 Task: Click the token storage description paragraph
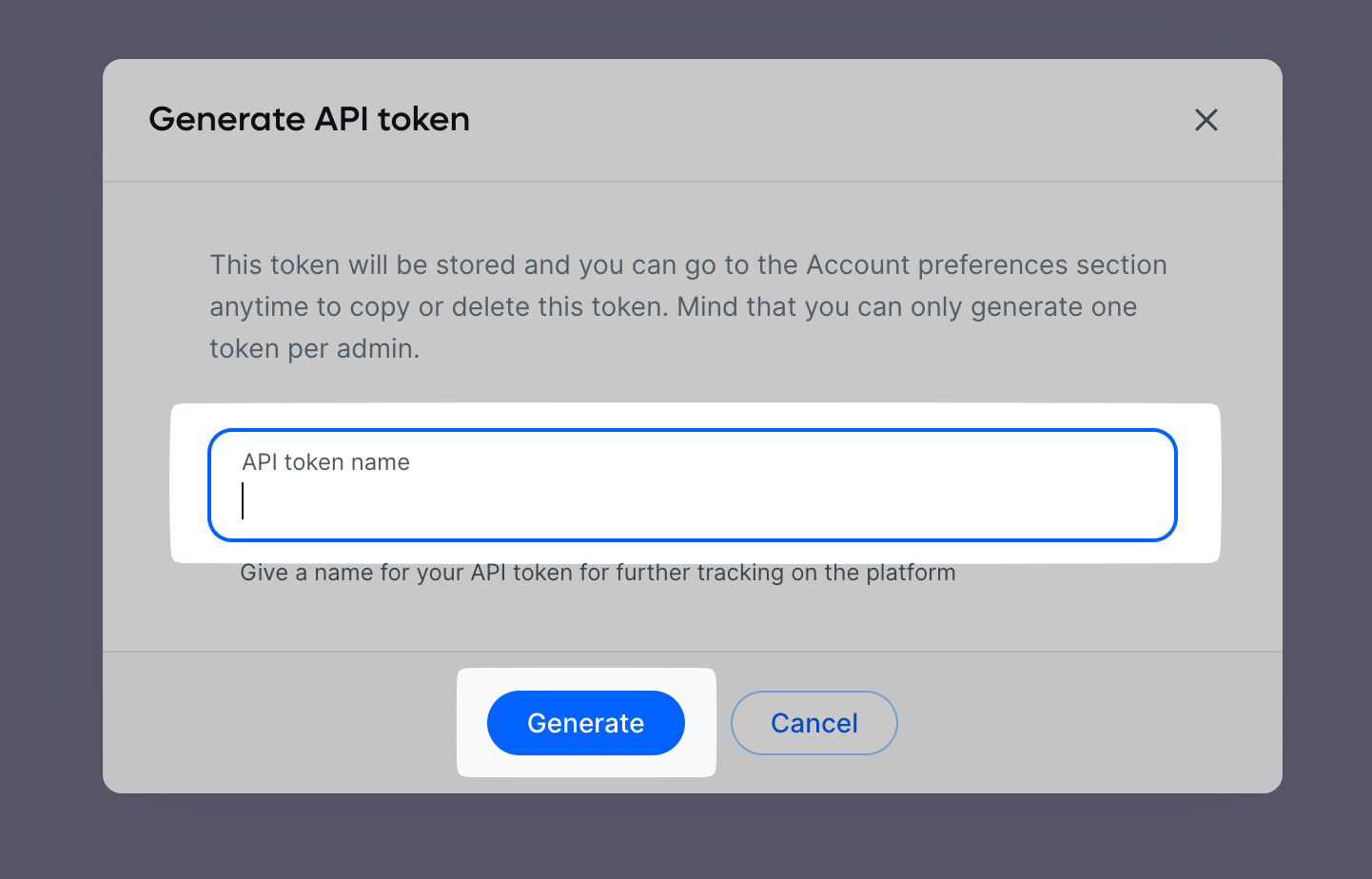pyautogui.click(x=687, y=306)
